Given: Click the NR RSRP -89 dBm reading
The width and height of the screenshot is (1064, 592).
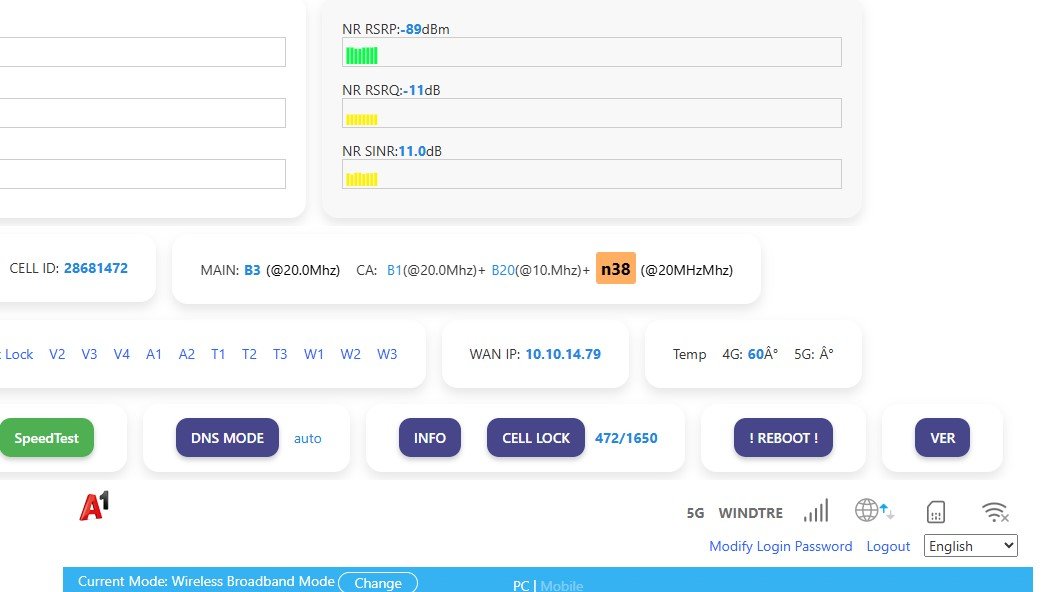Looking at the screenshot, I should [425, 29].
